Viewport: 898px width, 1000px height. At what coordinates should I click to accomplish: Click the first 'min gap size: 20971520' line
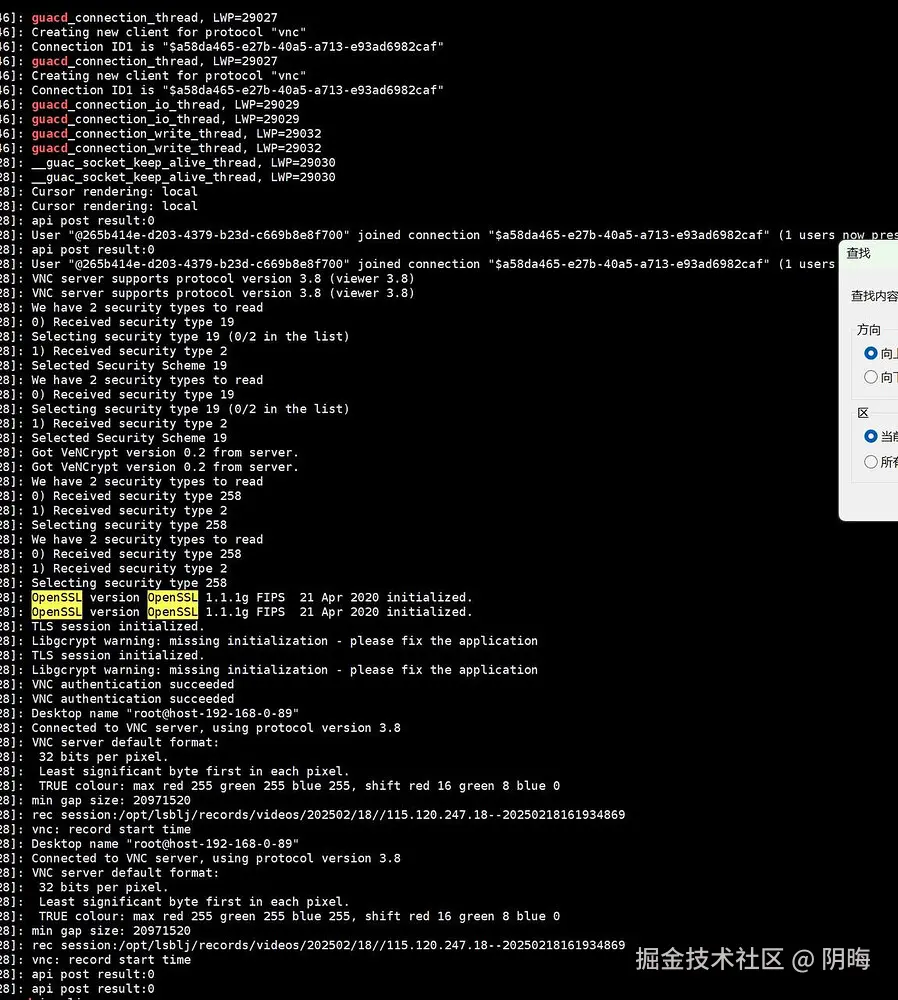[111, 800]
